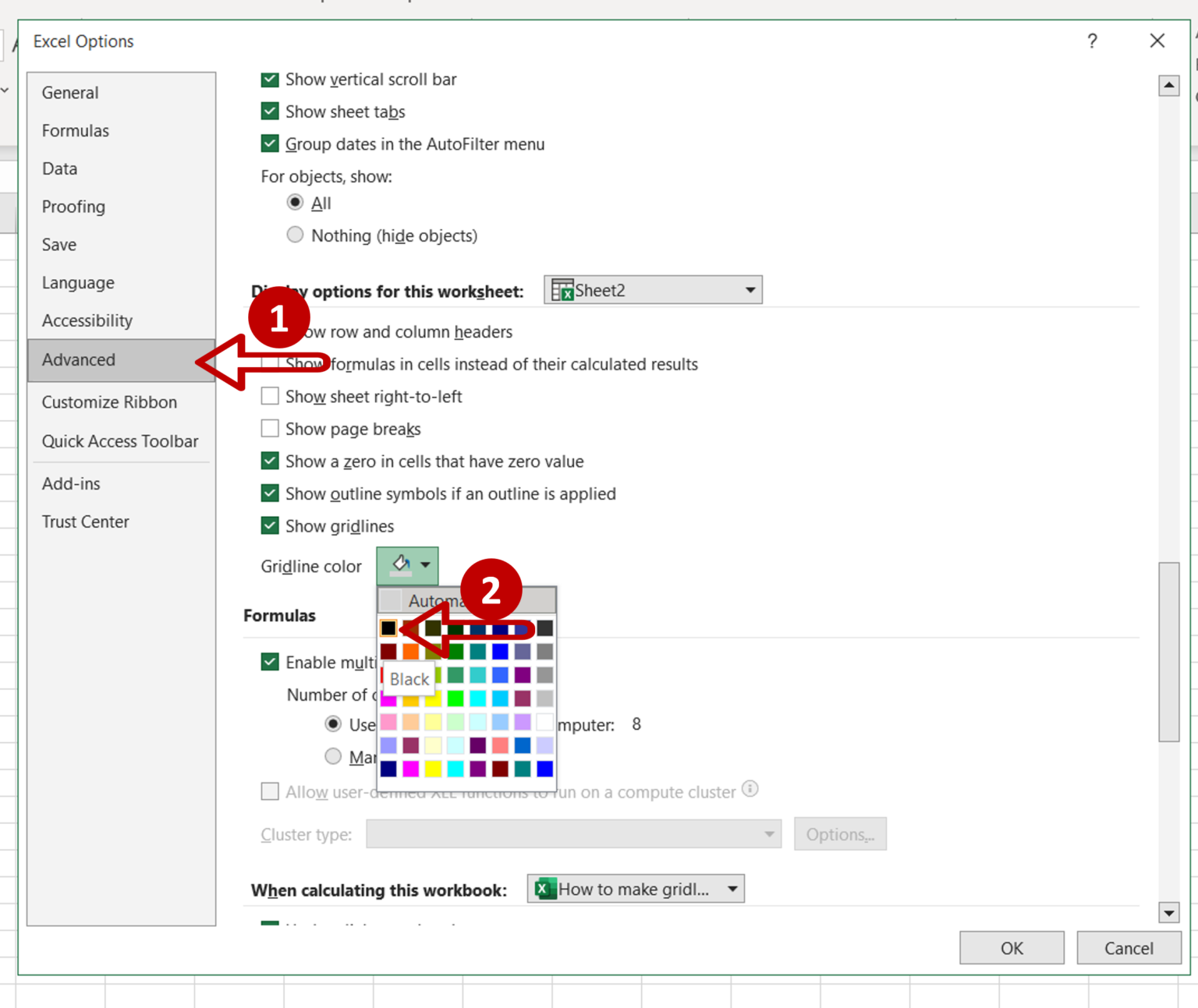Select the white color swatch
The image size is (1198, 1008).
click(545, 721)
